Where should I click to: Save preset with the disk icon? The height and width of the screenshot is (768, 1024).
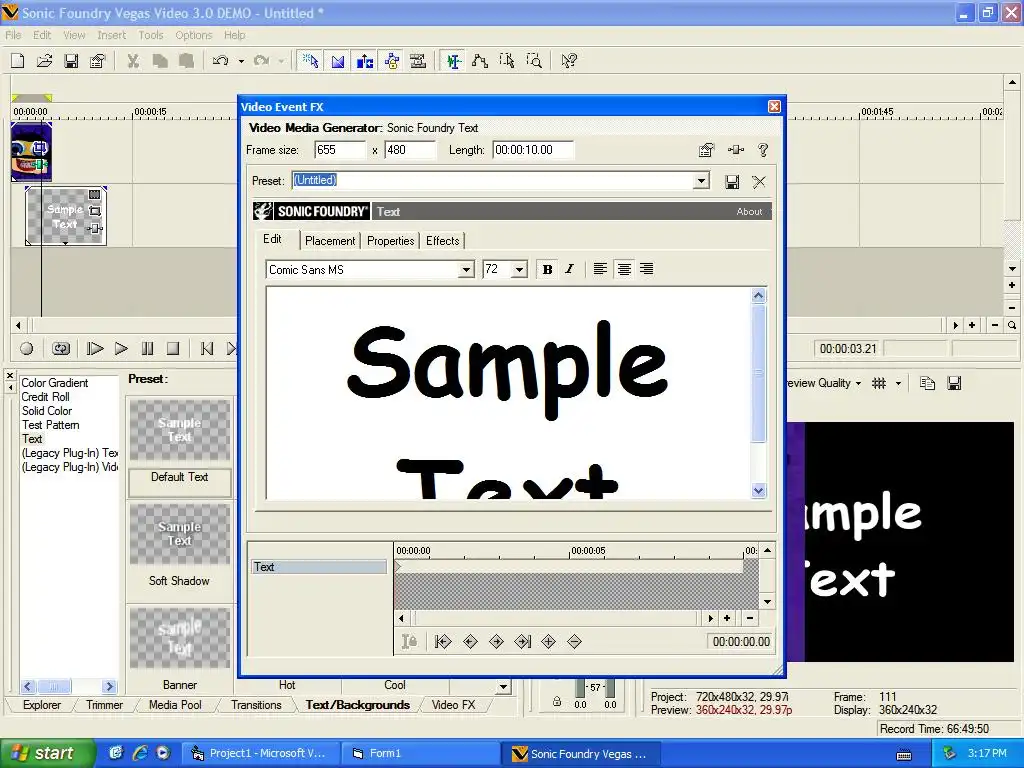[732, 182]
